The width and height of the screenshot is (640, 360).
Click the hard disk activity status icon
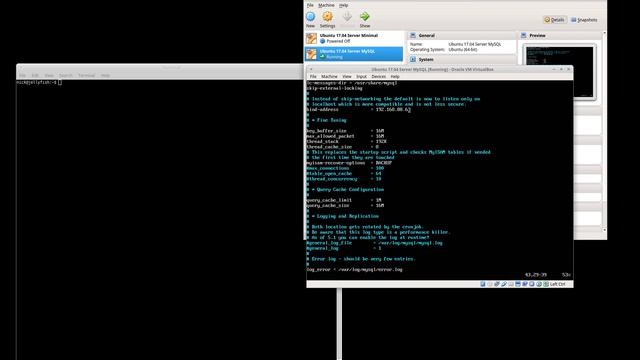482,284
